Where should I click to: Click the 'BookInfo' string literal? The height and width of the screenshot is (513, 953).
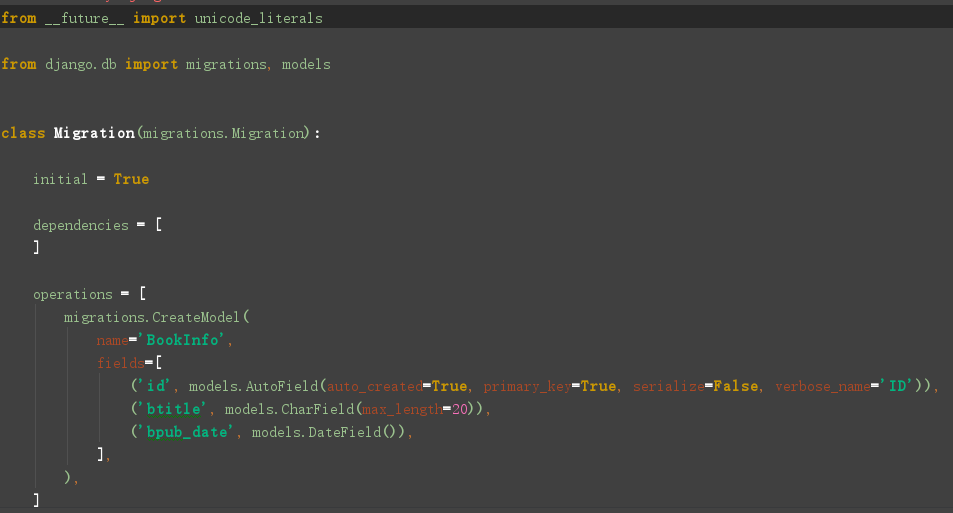[x=182, y=340]
